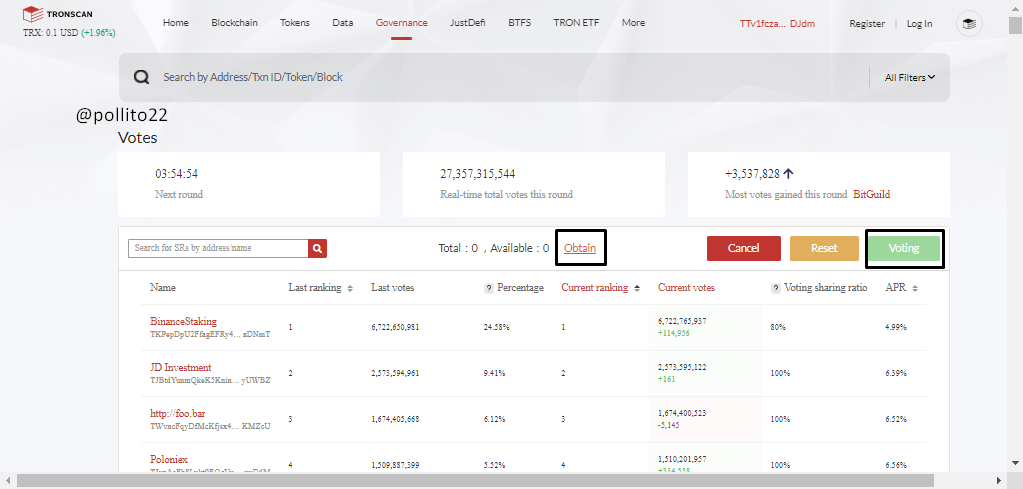Sort by Last ranking arrows
This screenshot has width=1023, height=489.
pos(350,288)
